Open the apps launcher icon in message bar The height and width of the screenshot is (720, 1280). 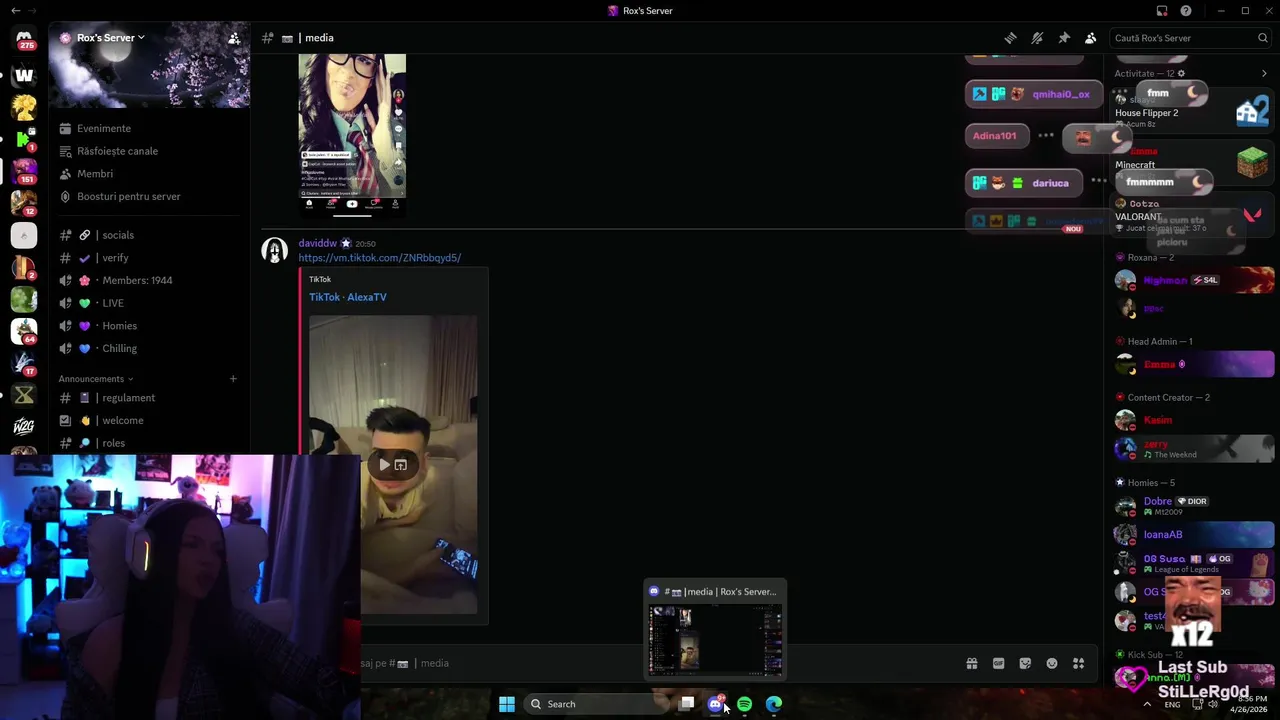(x=1078, y=663)
